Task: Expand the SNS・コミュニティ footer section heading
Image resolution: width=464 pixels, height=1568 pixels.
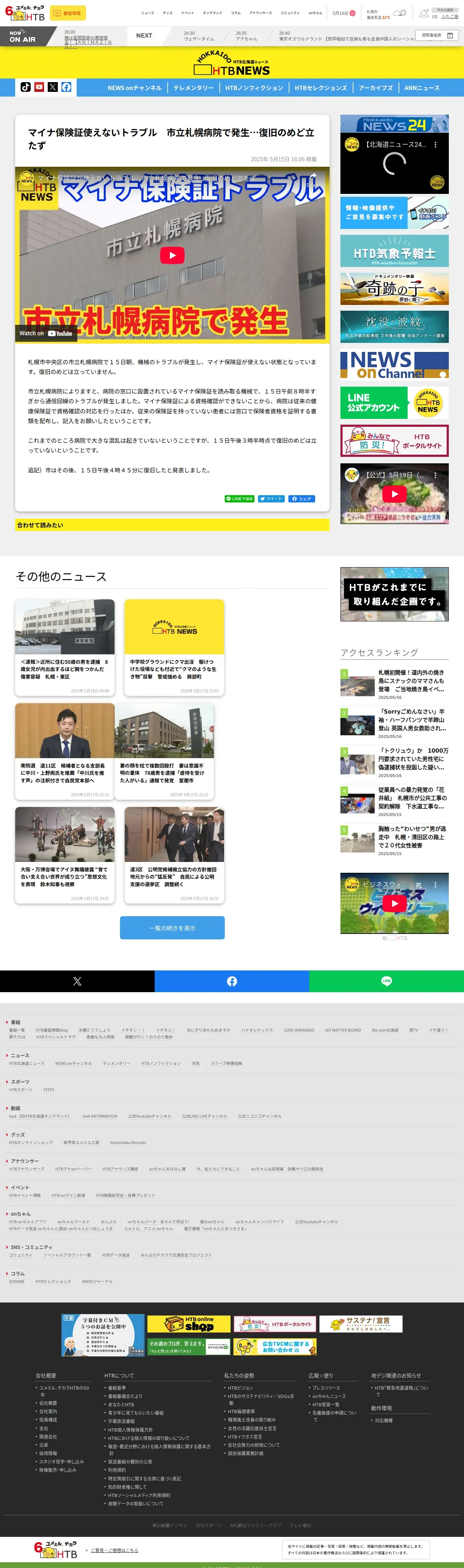Action: coord(31,1247)
